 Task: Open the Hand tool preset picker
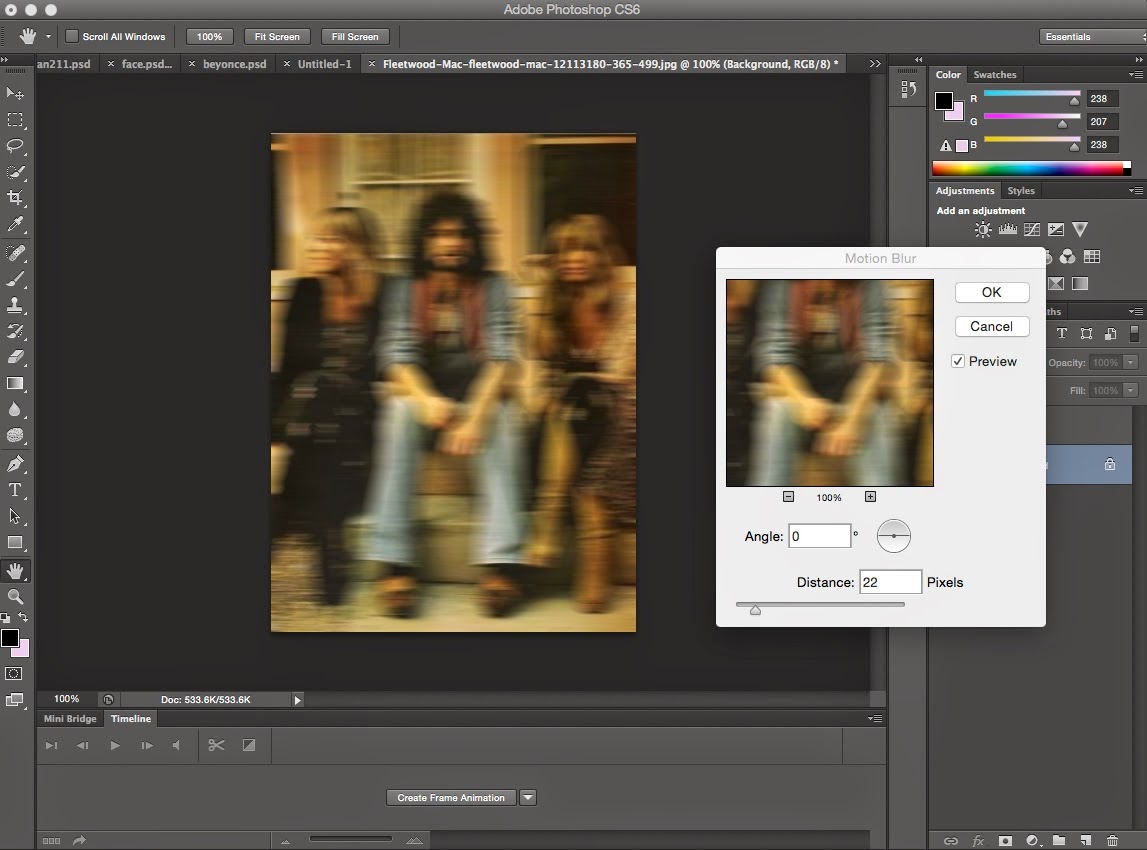(x=48, y=36)
